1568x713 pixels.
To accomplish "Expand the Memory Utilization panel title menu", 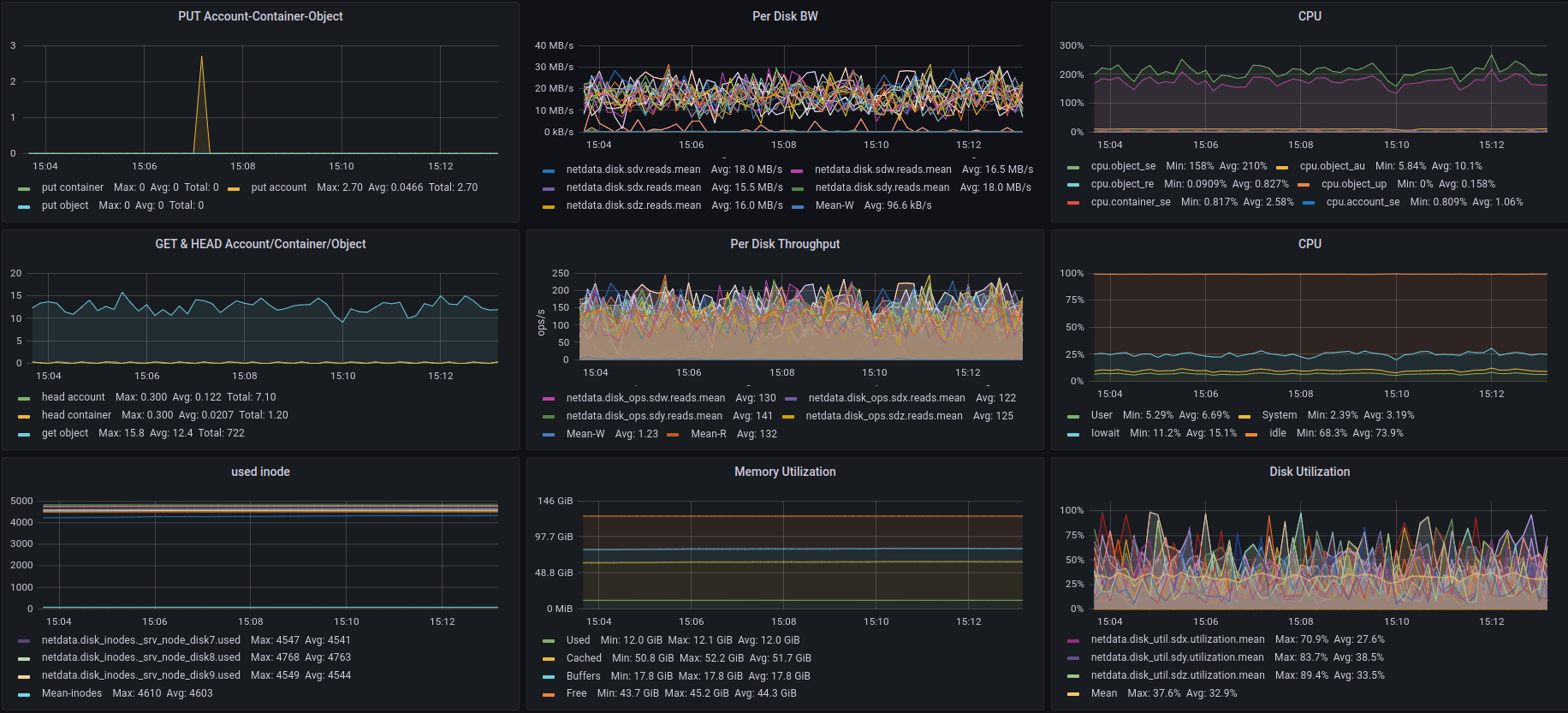I will 785,472.
